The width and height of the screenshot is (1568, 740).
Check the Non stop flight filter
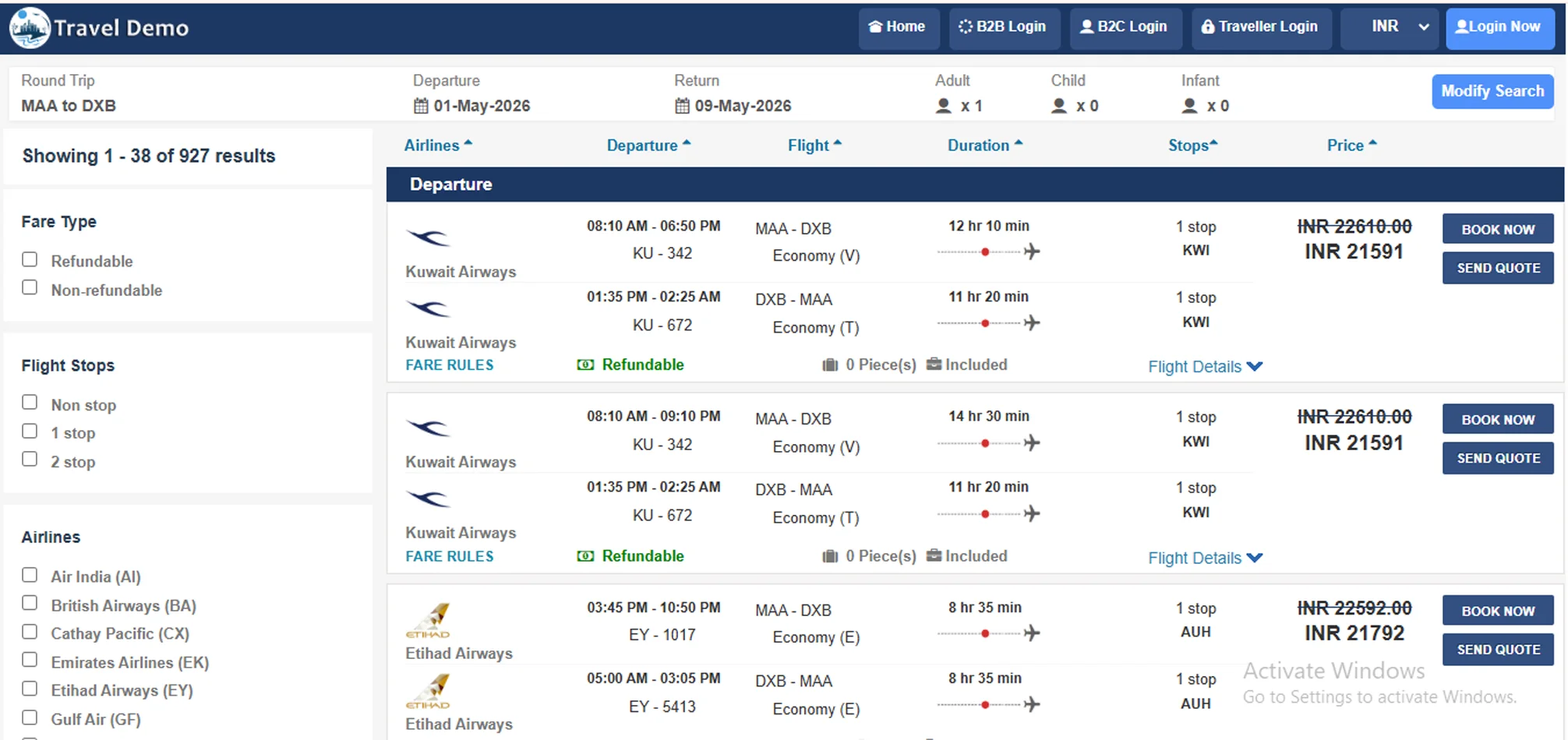point(29,402)
